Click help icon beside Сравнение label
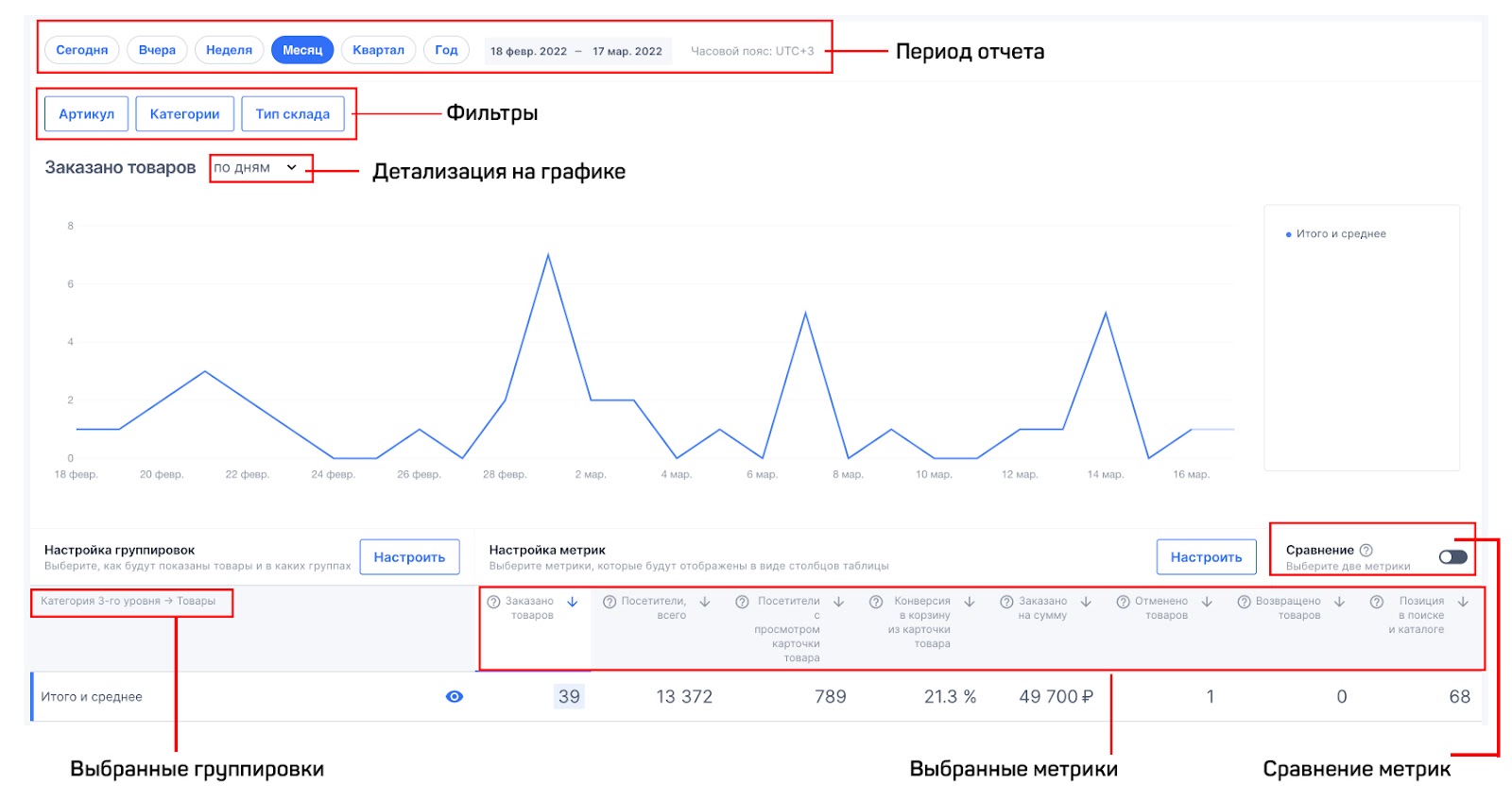 [x=1366, y=550]
